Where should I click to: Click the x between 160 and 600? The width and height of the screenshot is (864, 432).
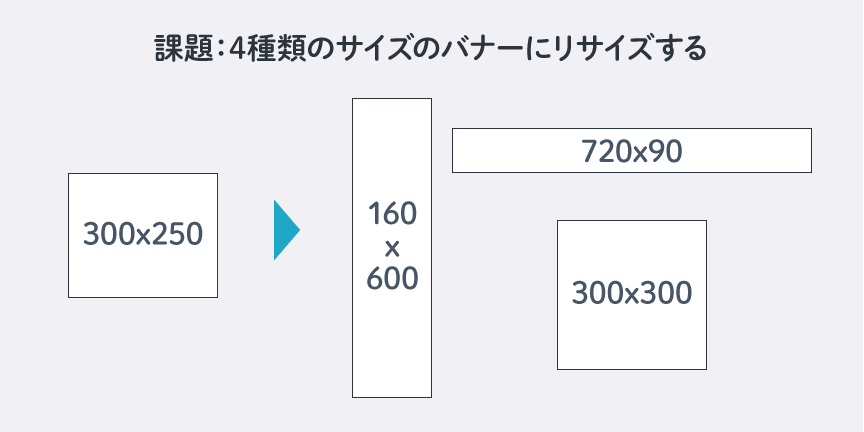point(392,247)
